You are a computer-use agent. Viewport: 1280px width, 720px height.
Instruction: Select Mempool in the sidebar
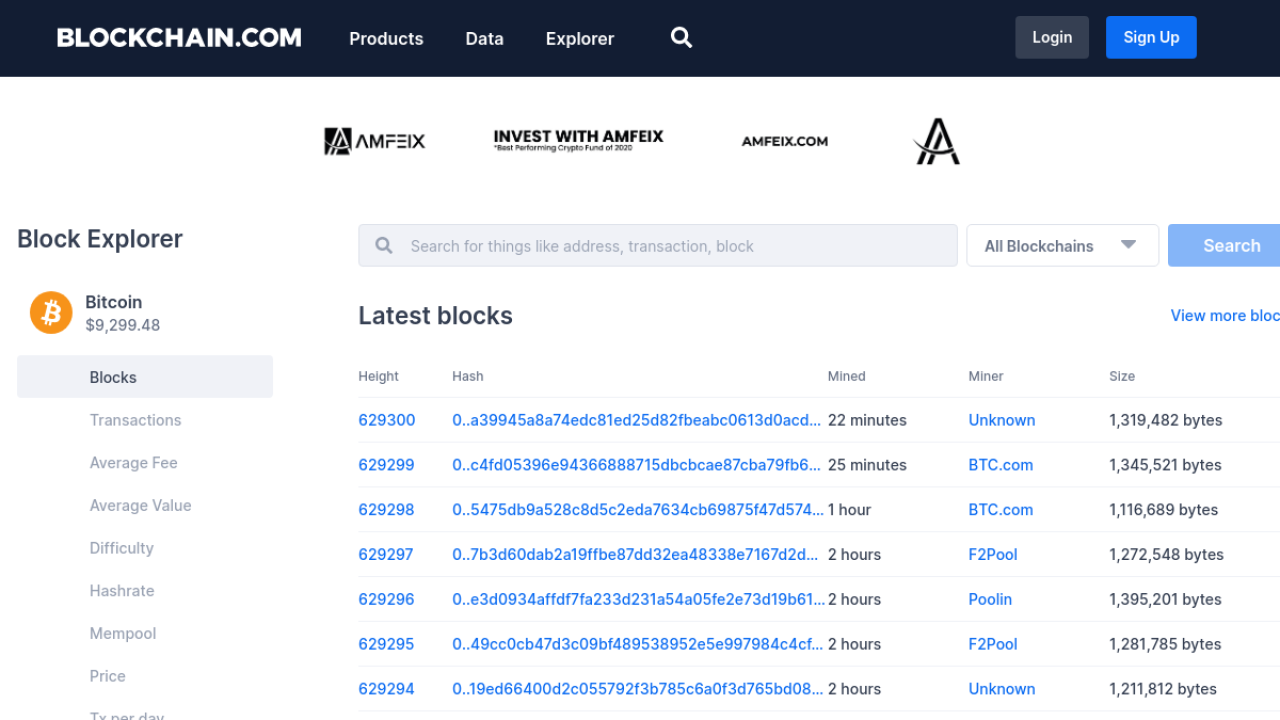point(123,634)
